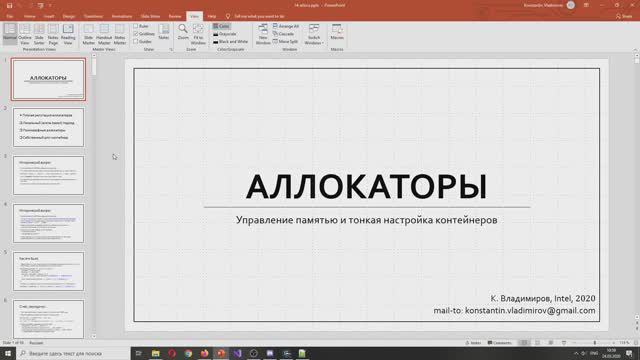Toggle Notes in the status bar
This screenshot has height=360, width=640.
[x=473, y=343]
